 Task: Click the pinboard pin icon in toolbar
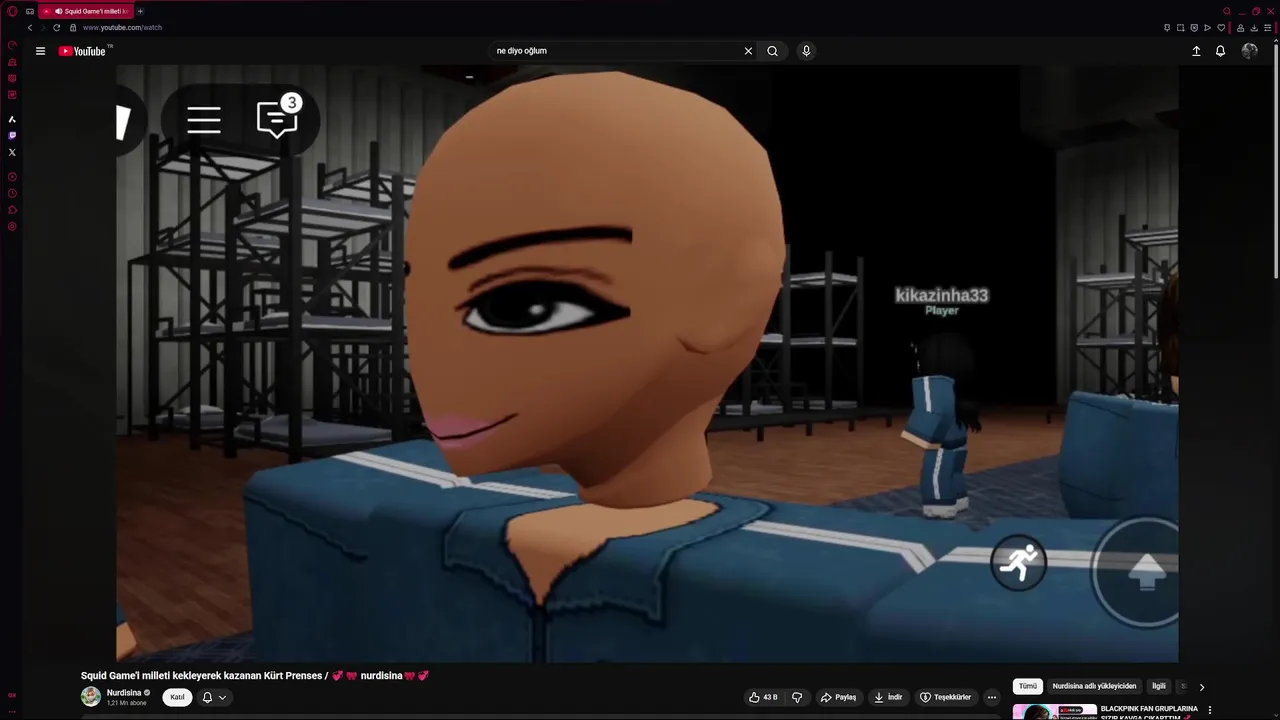(x=1167, y=28)
